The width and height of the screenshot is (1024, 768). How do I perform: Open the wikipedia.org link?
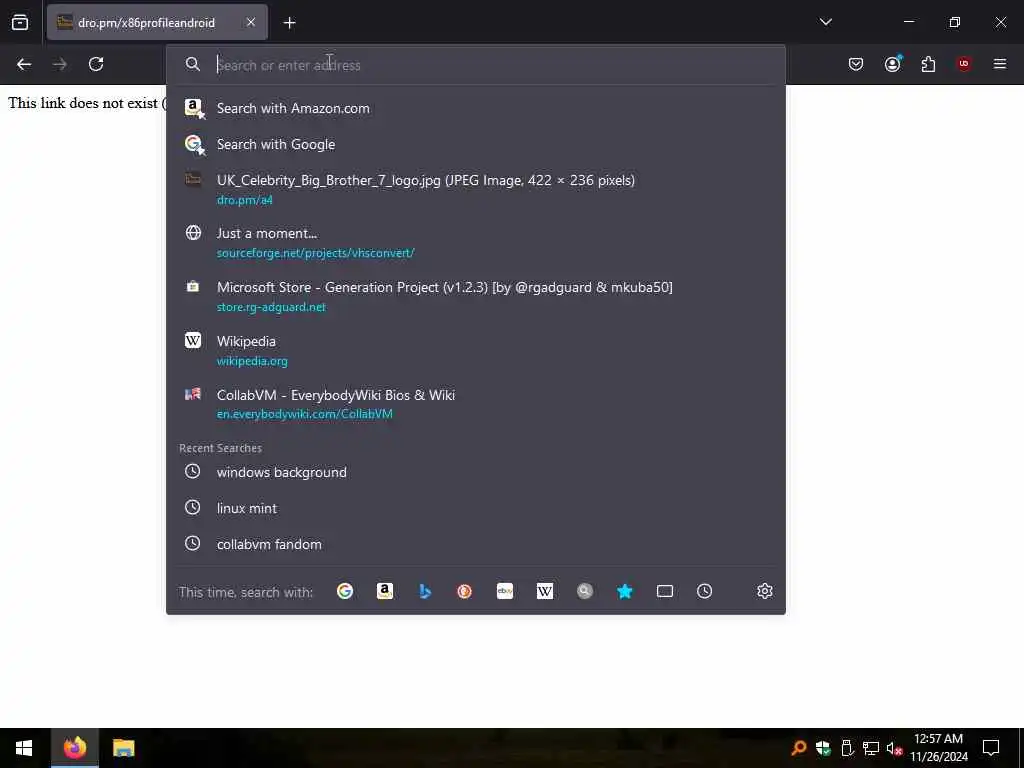coord(252,361)
